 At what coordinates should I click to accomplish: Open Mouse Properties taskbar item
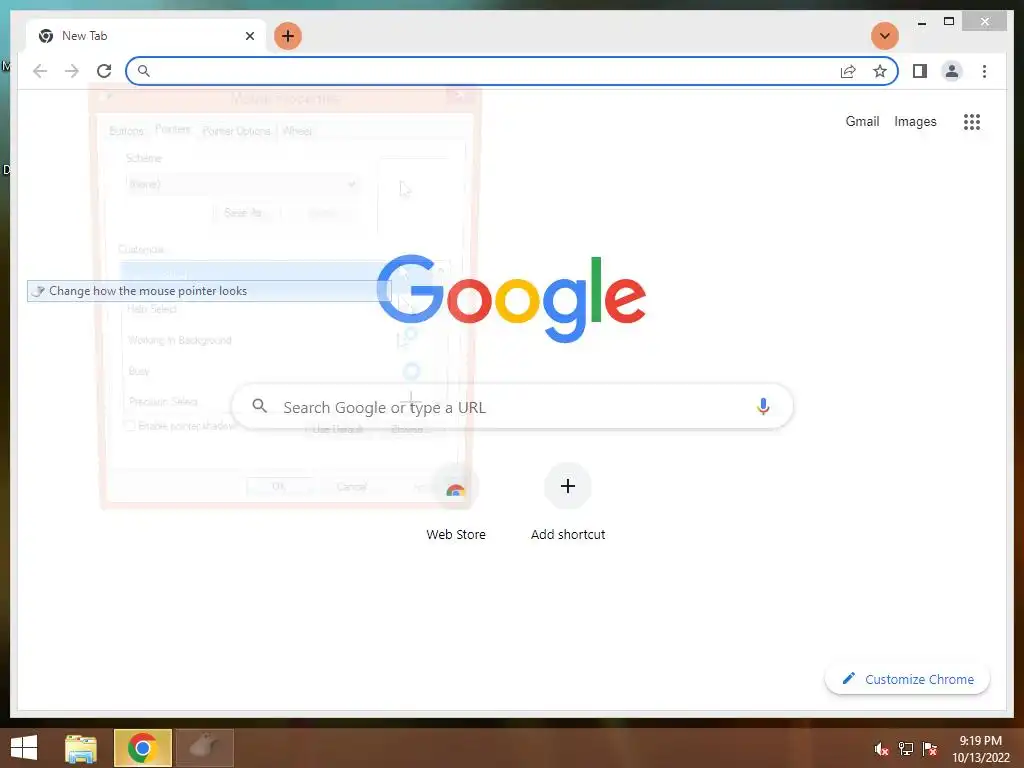pos(205,748)
